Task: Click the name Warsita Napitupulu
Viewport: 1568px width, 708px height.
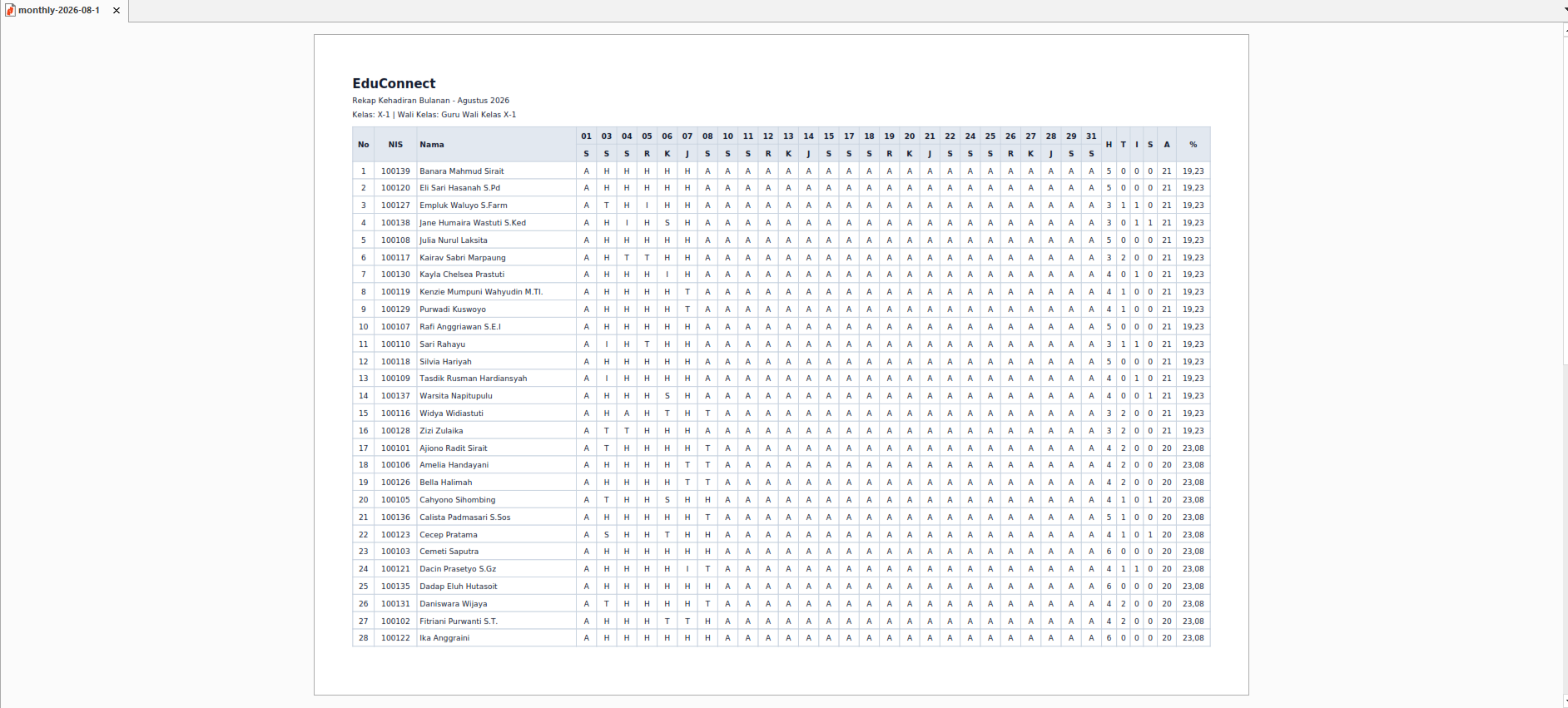Action: (455, 396)
